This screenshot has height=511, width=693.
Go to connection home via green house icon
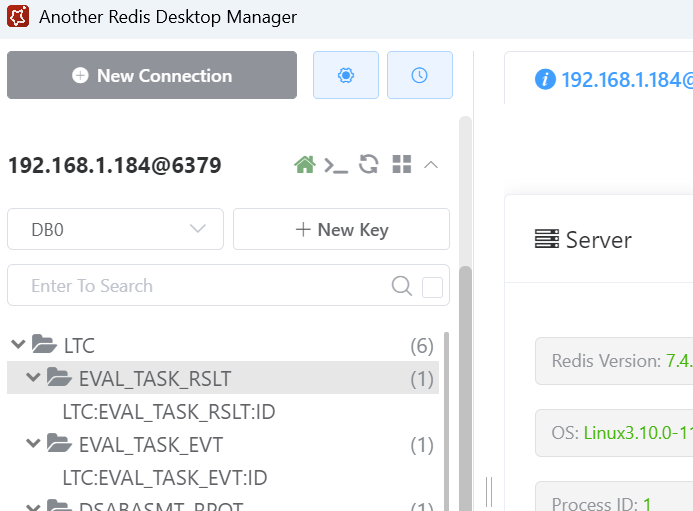[x=305, y=165]
